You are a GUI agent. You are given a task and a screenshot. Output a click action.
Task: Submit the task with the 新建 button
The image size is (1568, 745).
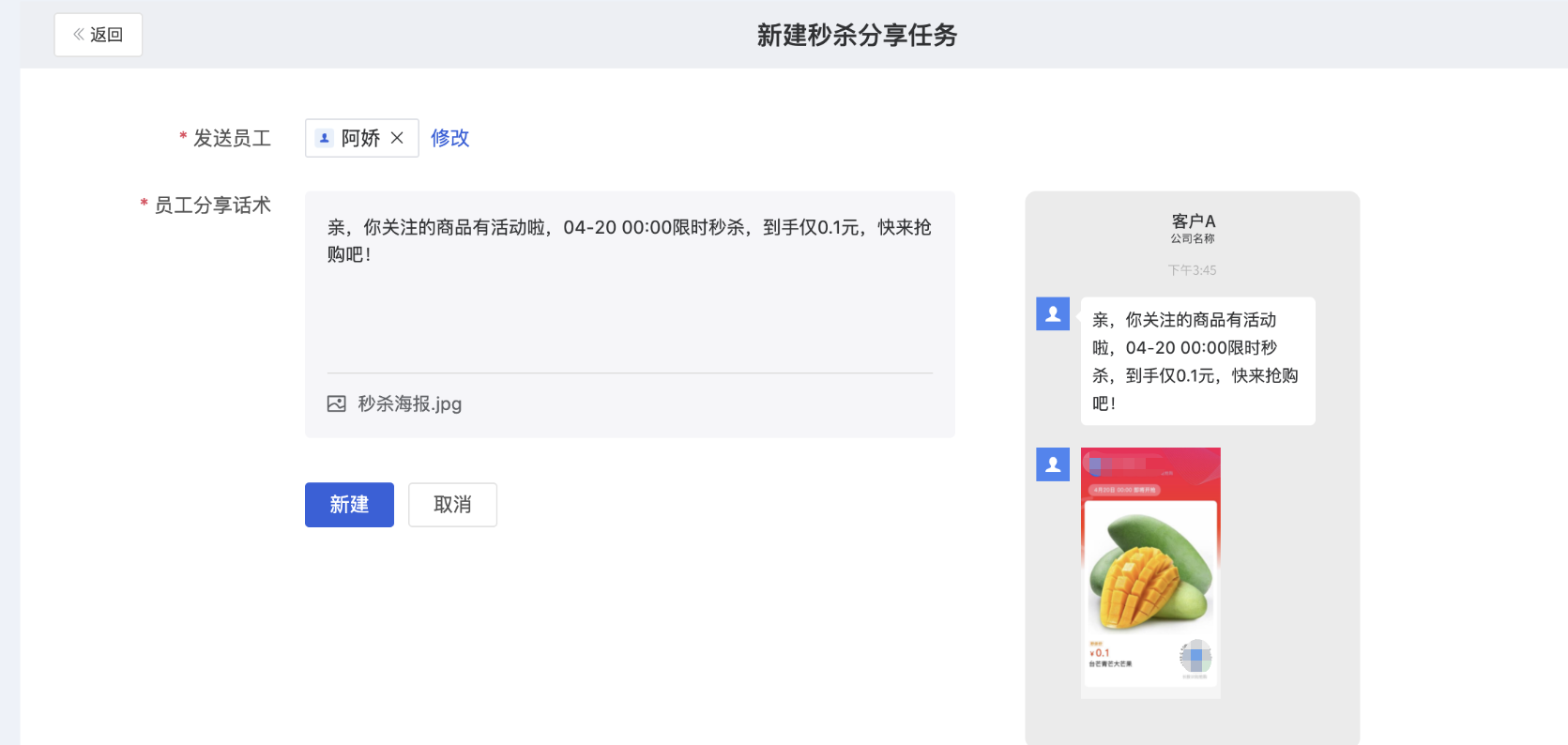point(349,505)
